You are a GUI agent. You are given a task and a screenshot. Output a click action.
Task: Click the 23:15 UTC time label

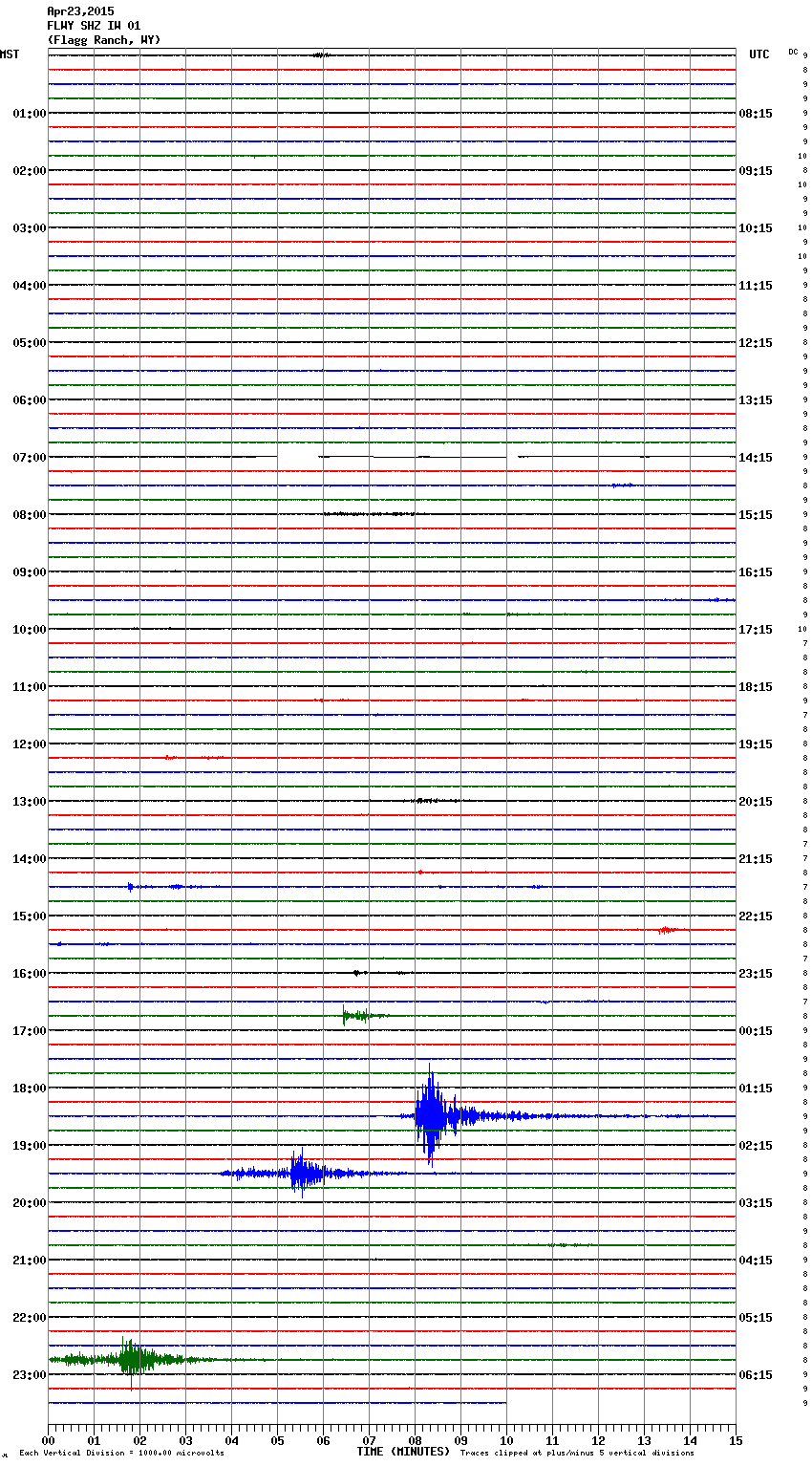tap(756, 974)
